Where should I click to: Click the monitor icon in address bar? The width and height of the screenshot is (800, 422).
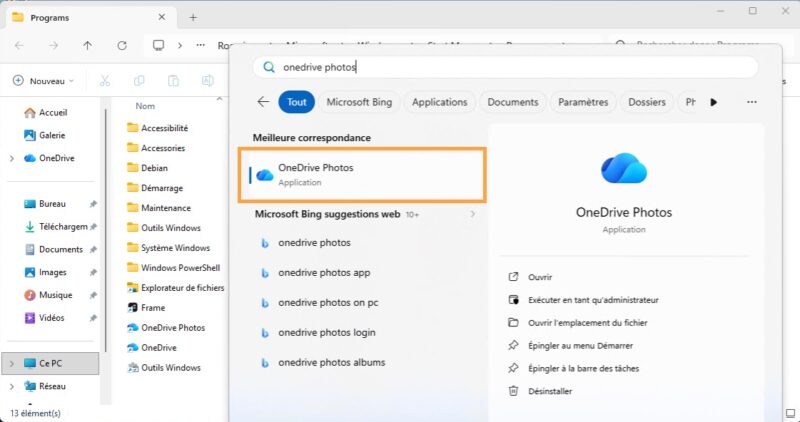coord(159,45)
